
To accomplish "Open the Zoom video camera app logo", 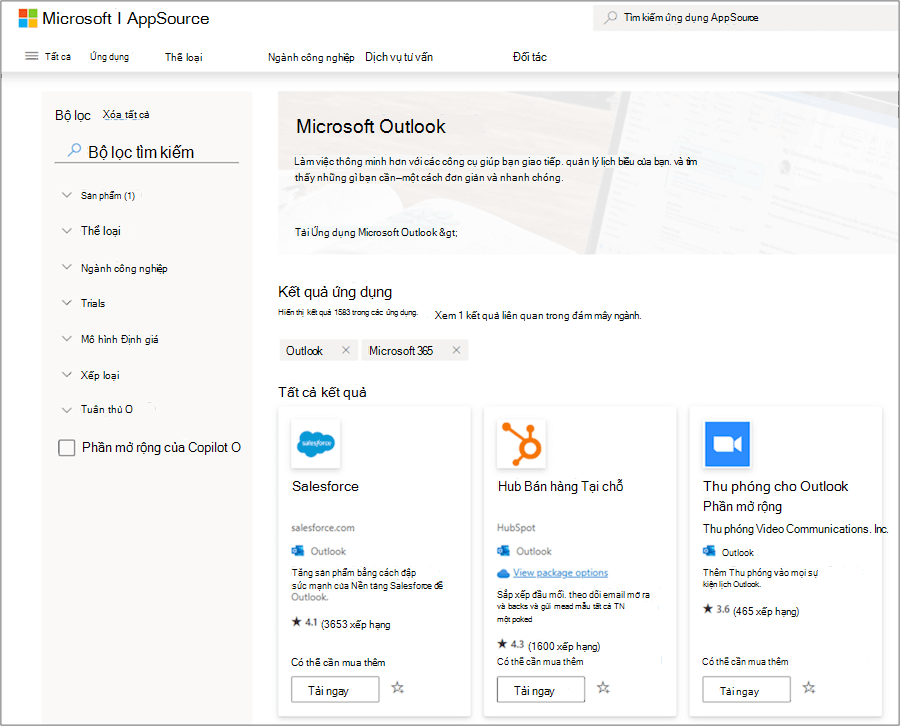I will tap(727, 444).
